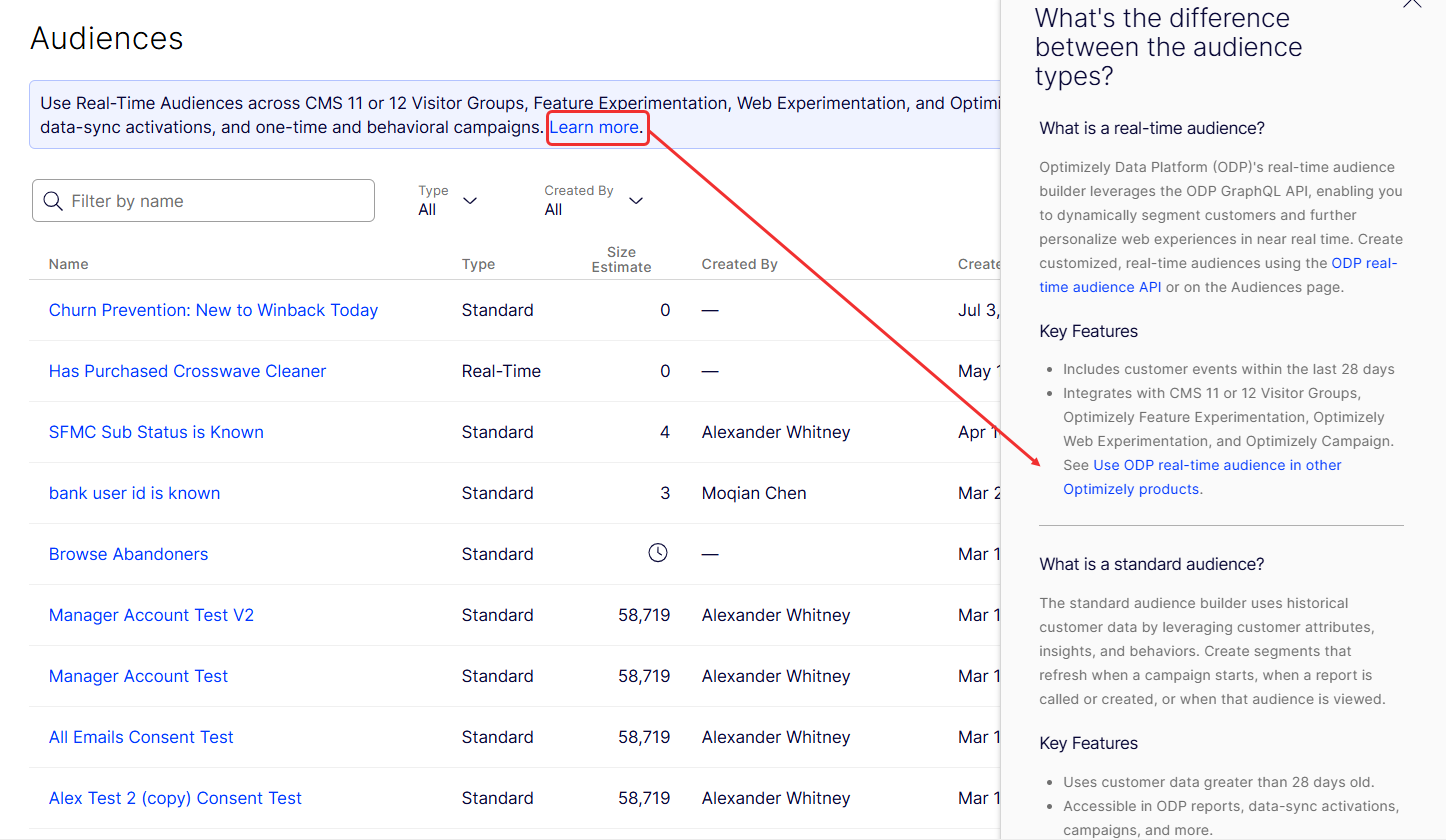Screen dimensions: 1446x840
Task: Click the Learn more link
Action: 594,127
